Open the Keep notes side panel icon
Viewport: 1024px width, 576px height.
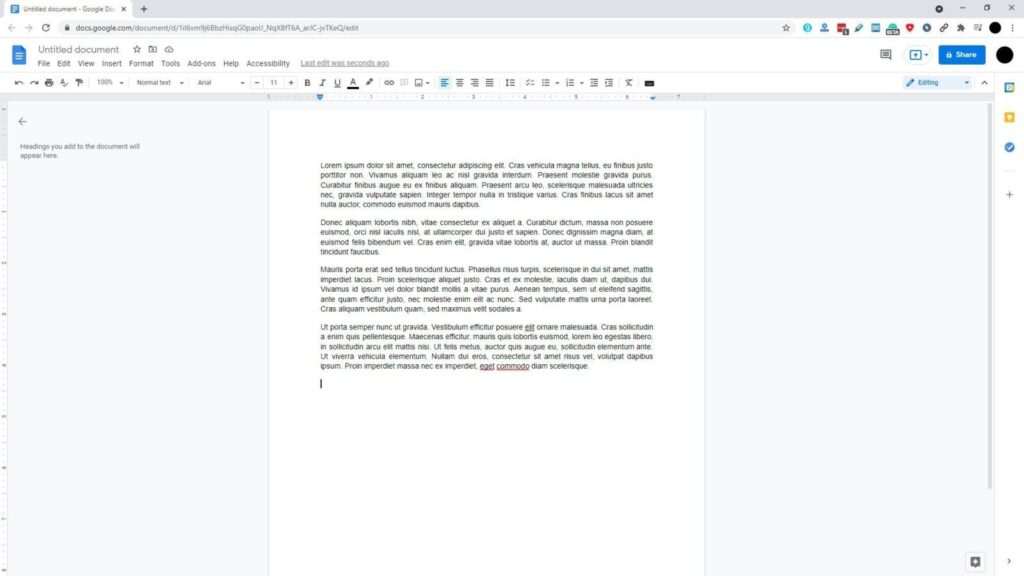[1009, 118]
